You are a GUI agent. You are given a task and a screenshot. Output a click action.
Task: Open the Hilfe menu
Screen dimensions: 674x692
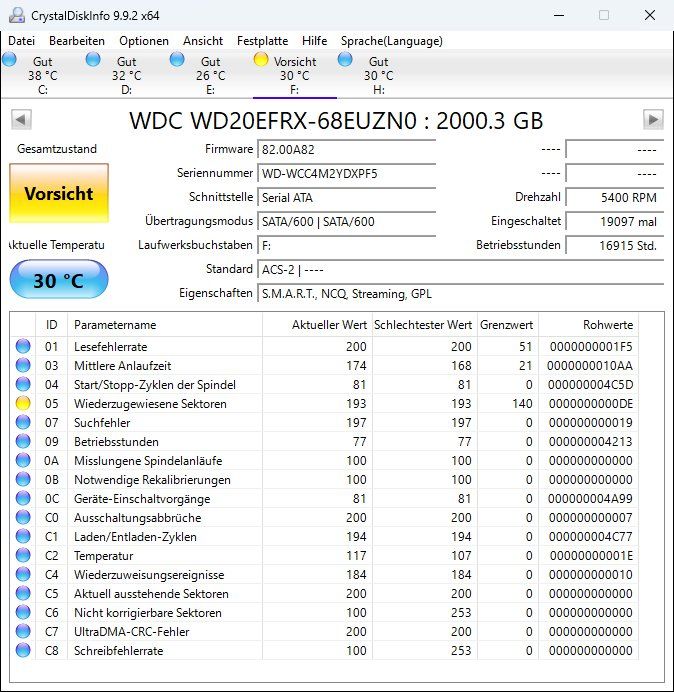(x=315, y=41)
